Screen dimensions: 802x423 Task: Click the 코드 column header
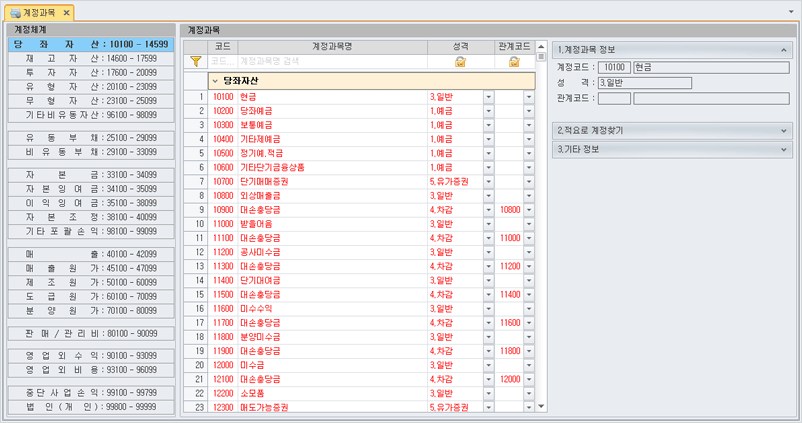[222, 47]
